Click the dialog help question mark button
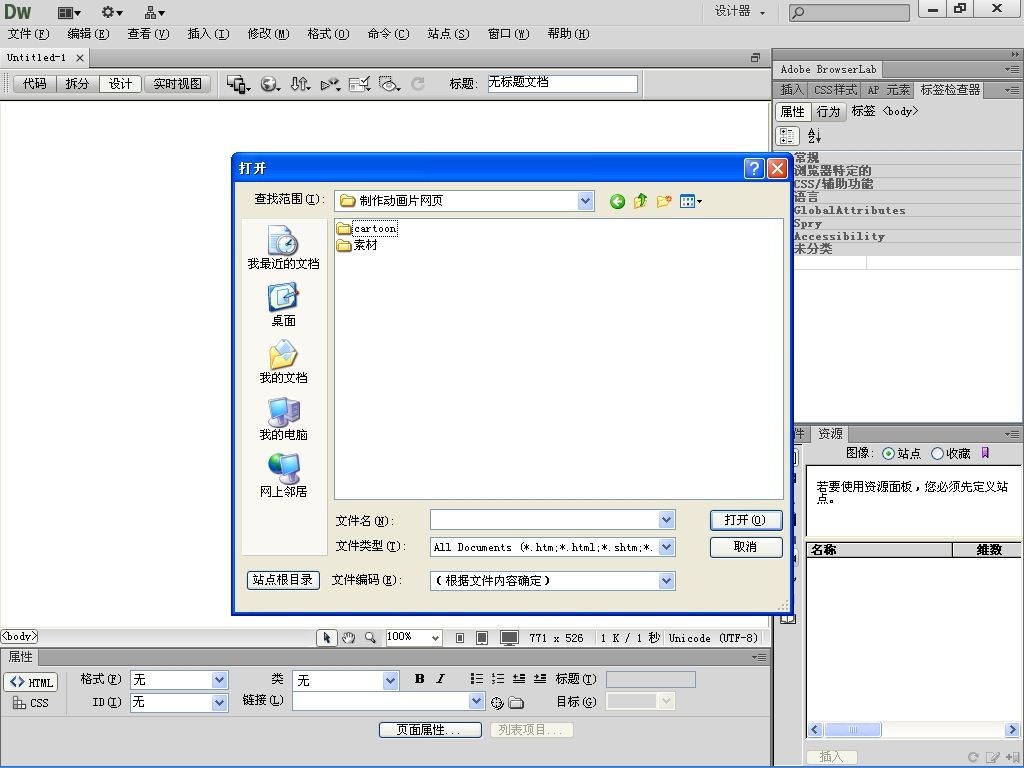 tap(754, 168)
